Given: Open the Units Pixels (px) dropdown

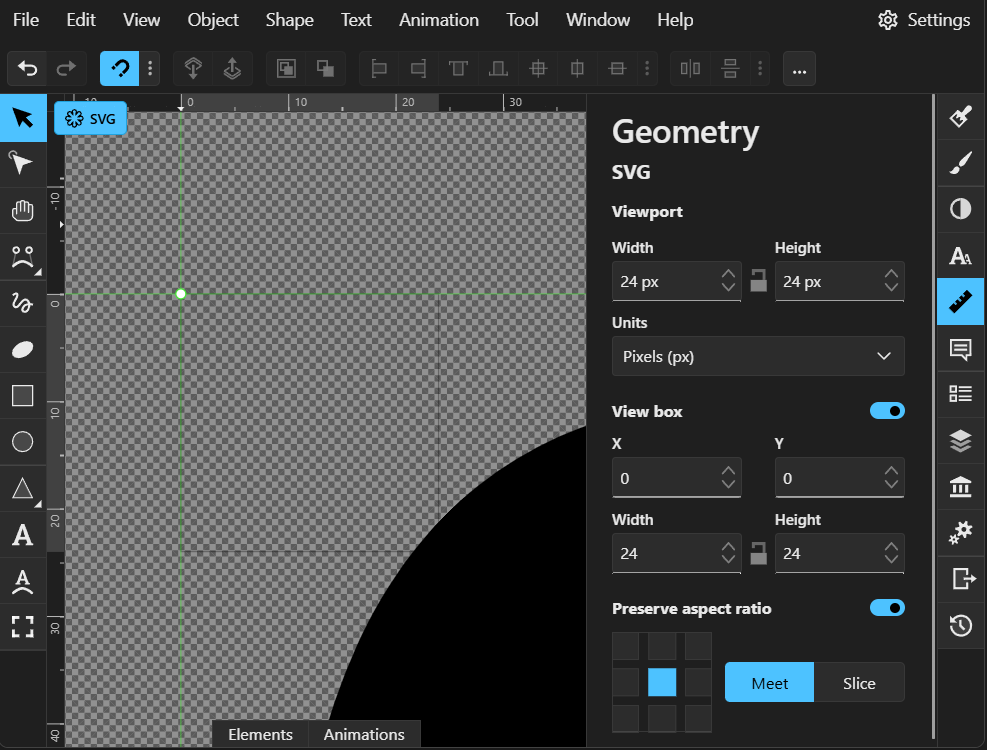Looking at the screenshot, I should 757,356.
